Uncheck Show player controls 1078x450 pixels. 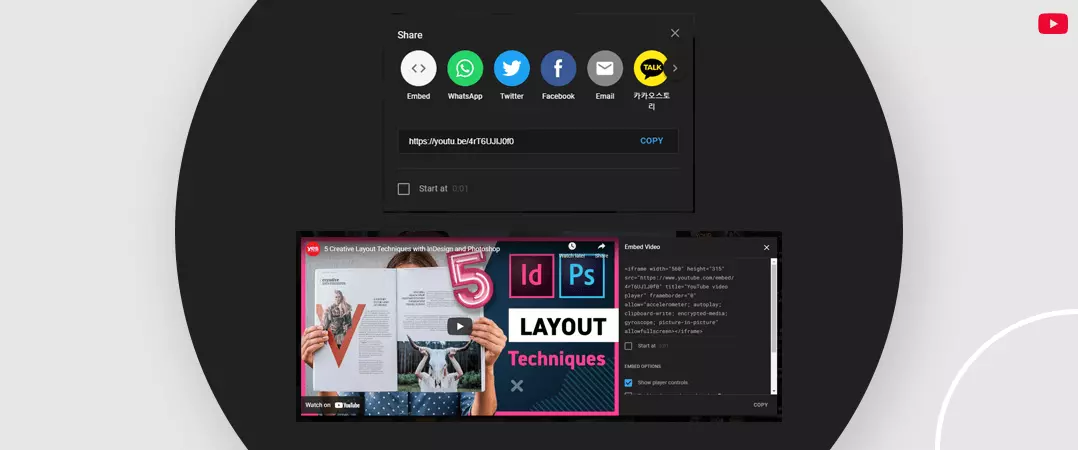click(x=628, y=383)
